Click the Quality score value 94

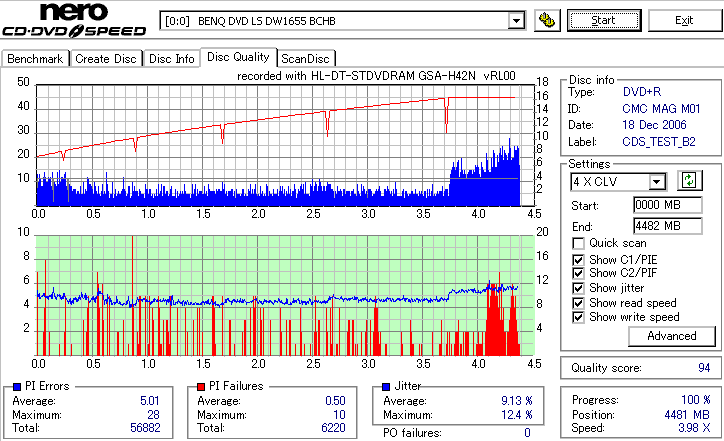704,368
